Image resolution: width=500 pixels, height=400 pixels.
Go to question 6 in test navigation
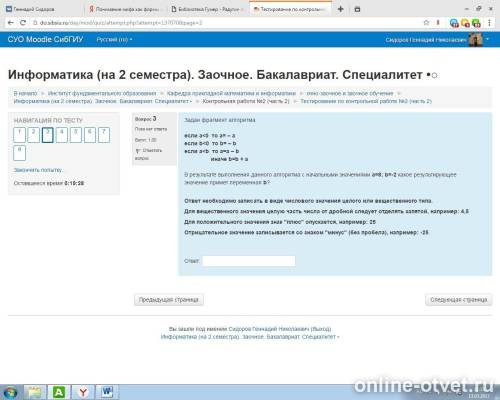coord(90,135)
